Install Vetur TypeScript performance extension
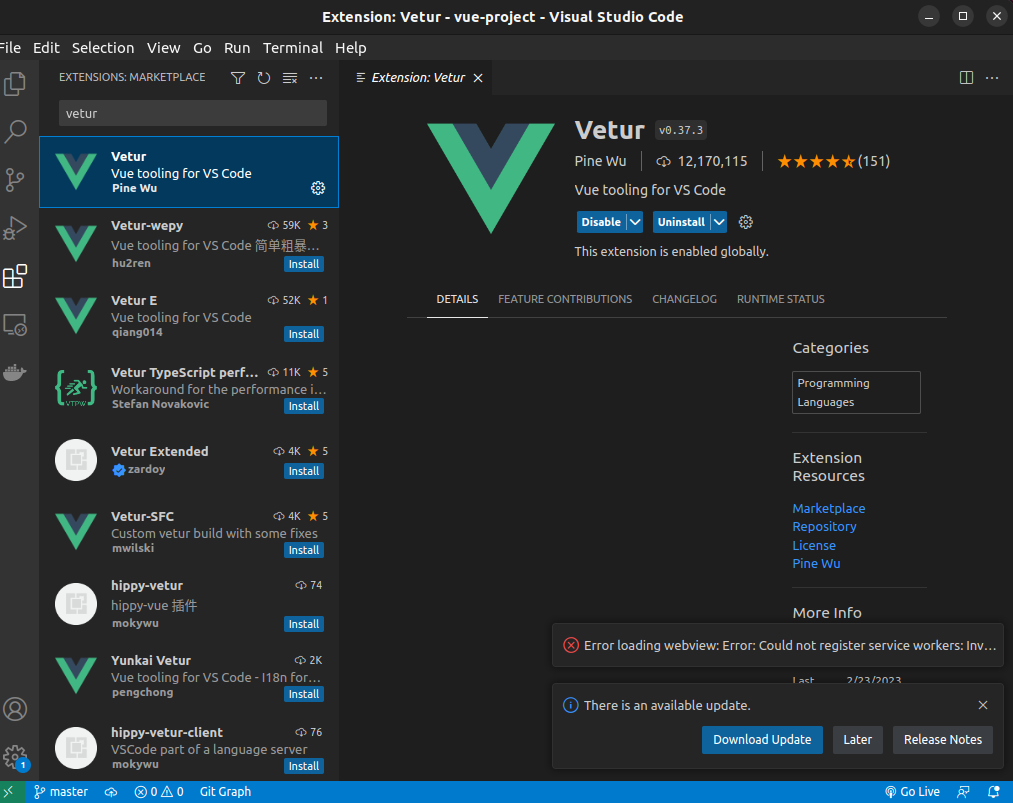 point(304,406)
